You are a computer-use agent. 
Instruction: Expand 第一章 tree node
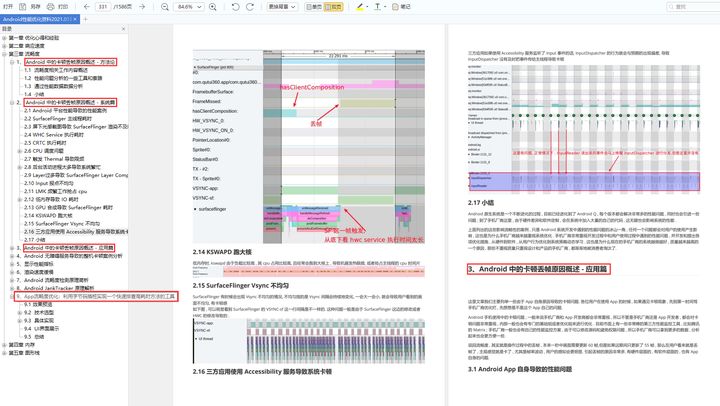point(4,38)
